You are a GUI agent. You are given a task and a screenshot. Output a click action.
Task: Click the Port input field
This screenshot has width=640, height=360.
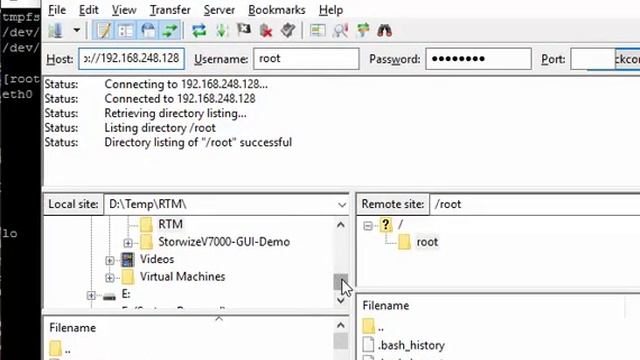[592, 59]
